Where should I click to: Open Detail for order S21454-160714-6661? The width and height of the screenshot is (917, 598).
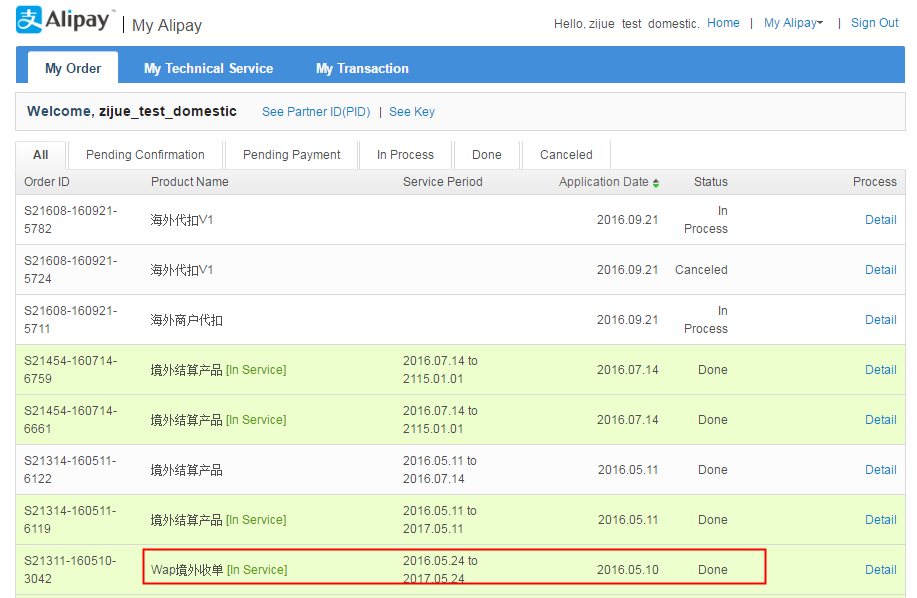(881, 420)
